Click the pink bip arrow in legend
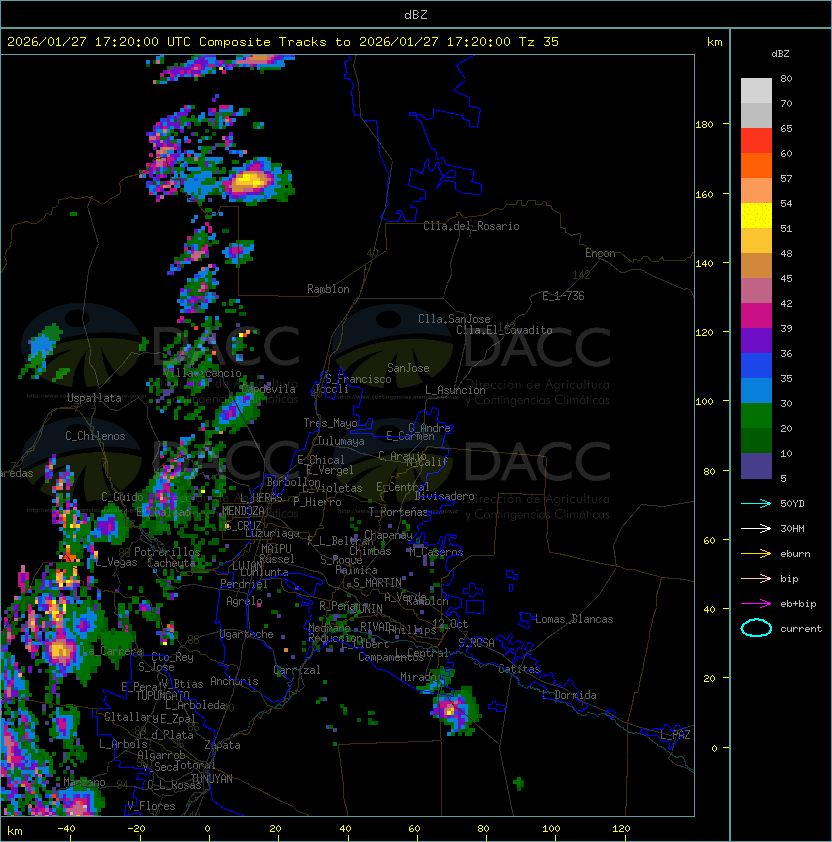832x842 pixels. coord(756,578)
